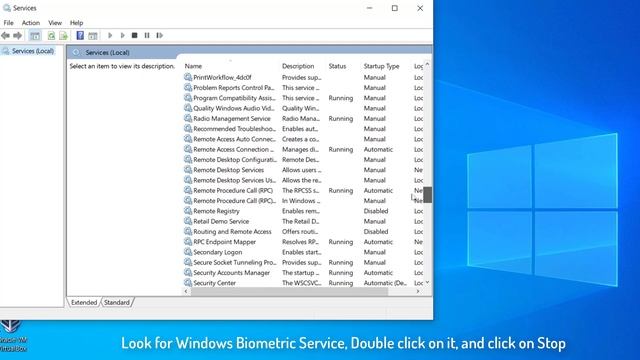Click the vertical scrollbar down arrow
This screenshot has height=360, width=640.
[427, 282]
